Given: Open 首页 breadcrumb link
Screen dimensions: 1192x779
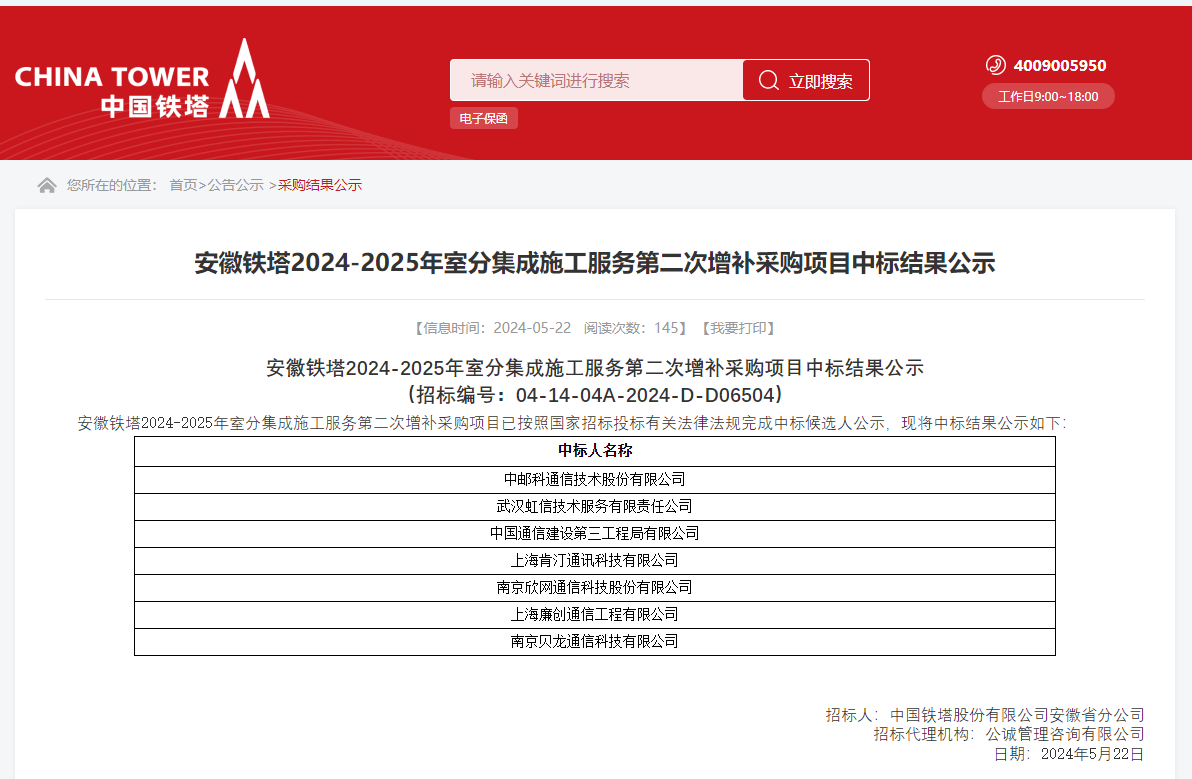Looking at the screenshot, I should click(183, 185).
